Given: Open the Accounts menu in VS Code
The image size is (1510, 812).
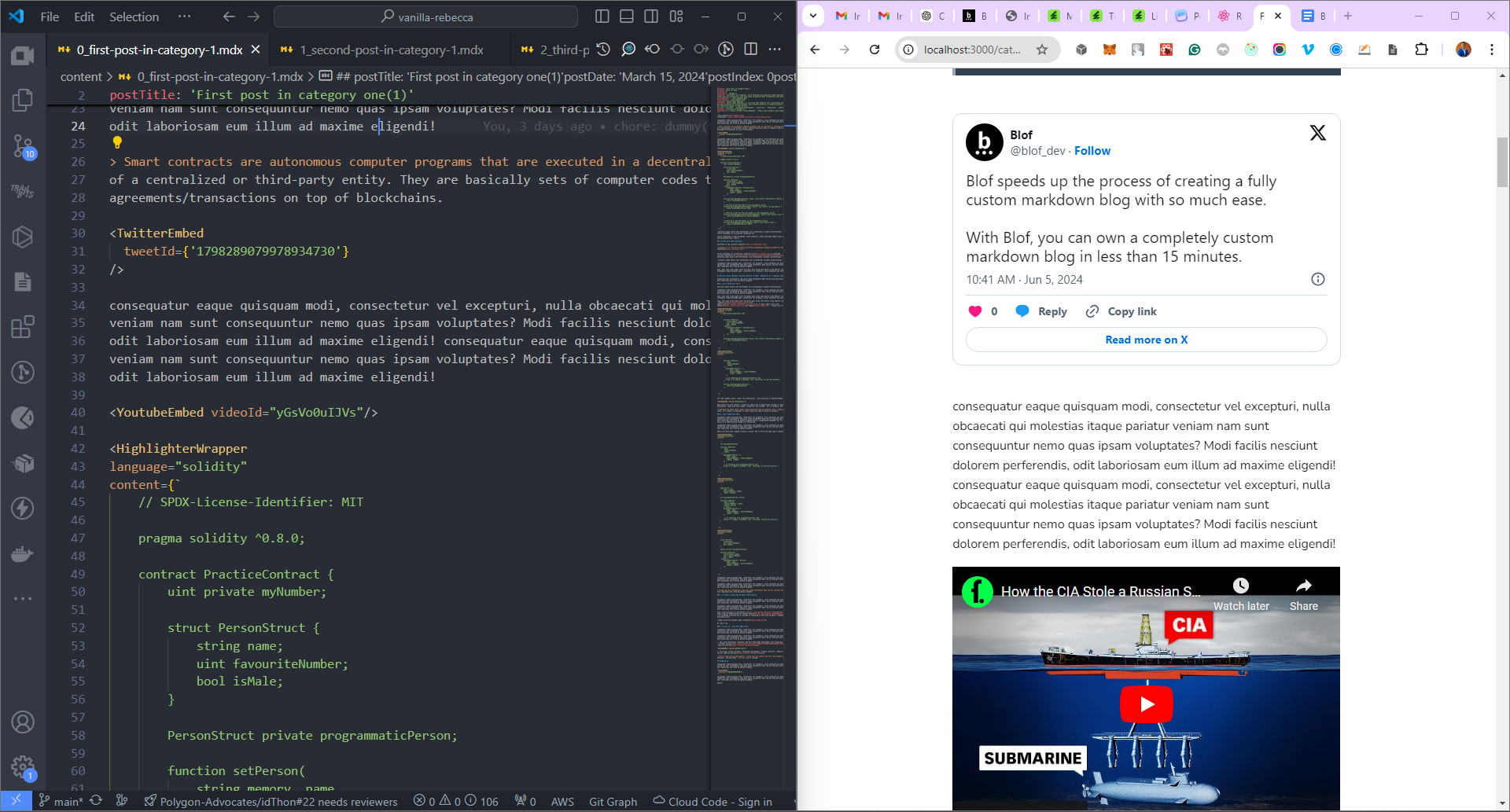Looking at the screenshot, I should (x=23, y=722).
